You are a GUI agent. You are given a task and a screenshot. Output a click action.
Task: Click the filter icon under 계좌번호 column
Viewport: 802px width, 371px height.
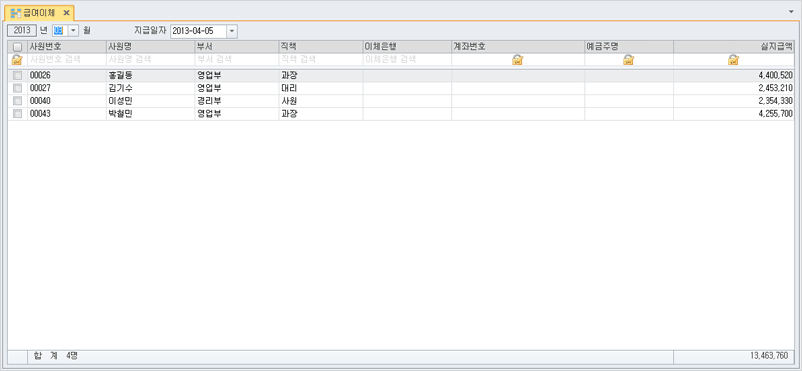[518, 60]
